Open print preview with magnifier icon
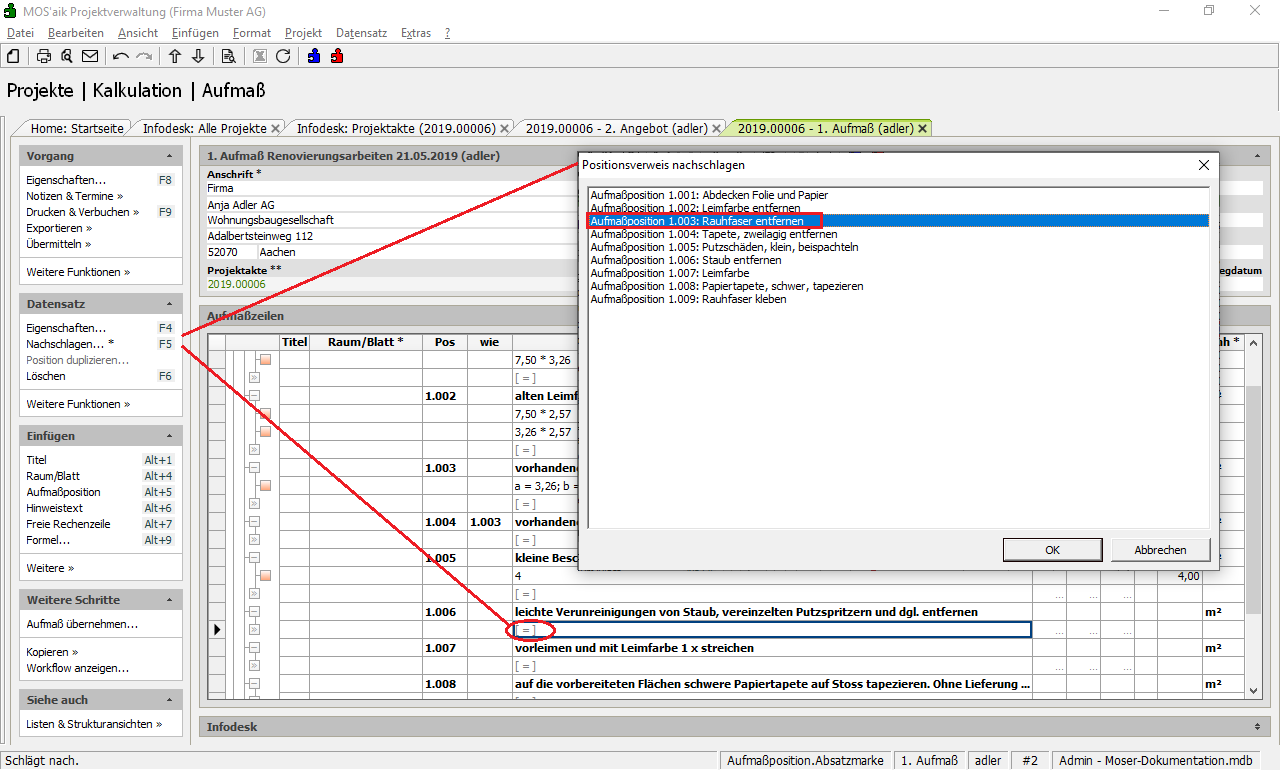 [x=67, y=56]
